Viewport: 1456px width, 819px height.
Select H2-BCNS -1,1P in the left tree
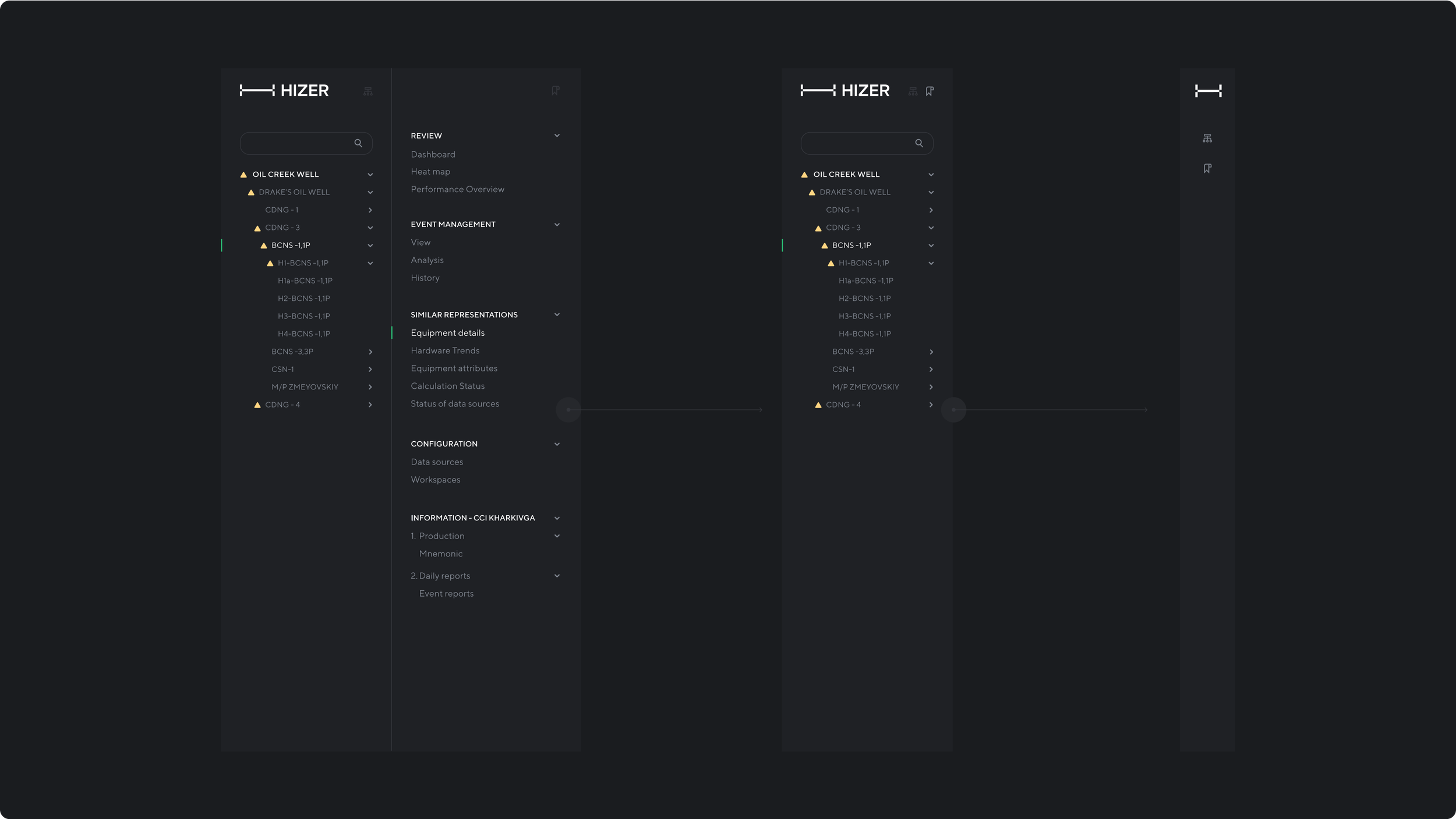[x=303, y=299]
